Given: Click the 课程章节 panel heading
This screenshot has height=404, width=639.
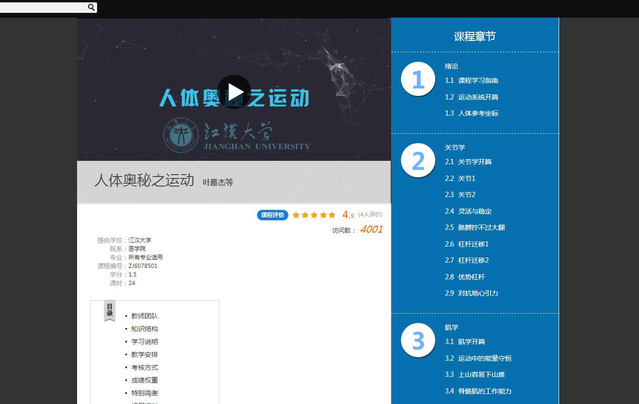Looking at the screenshot, I should (x=475, y=36).
